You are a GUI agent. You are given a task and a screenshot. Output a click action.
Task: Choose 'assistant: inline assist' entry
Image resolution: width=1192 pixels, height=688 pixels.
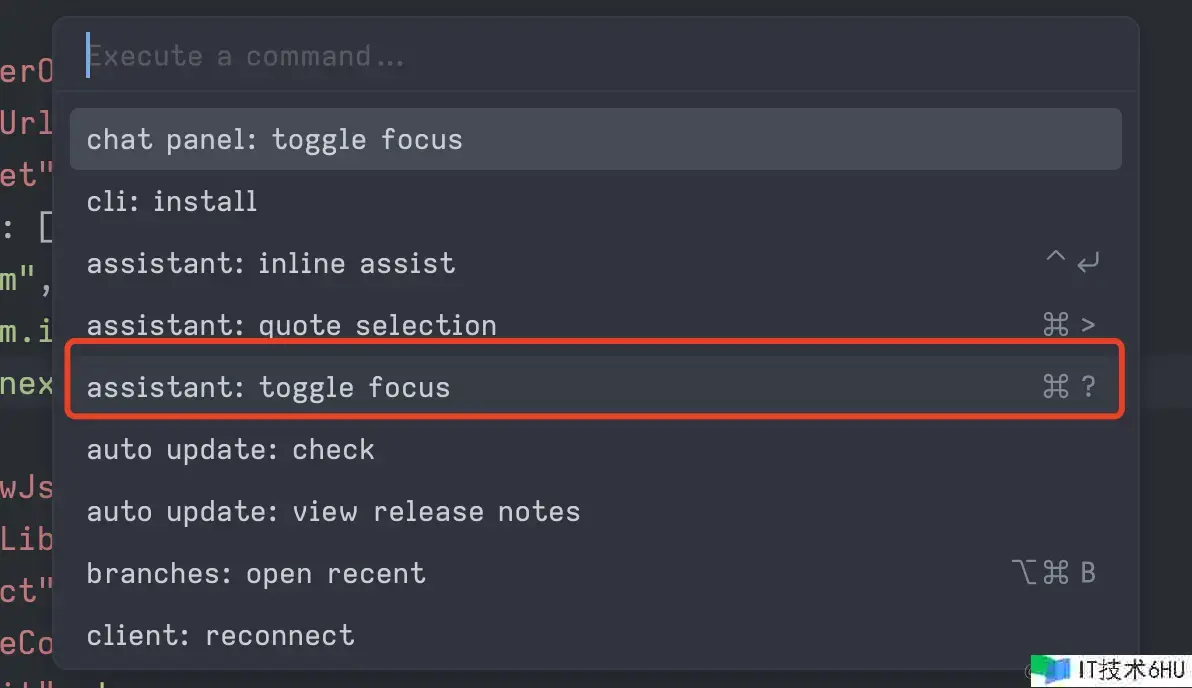pyautogui.click(x=595, y=263)
